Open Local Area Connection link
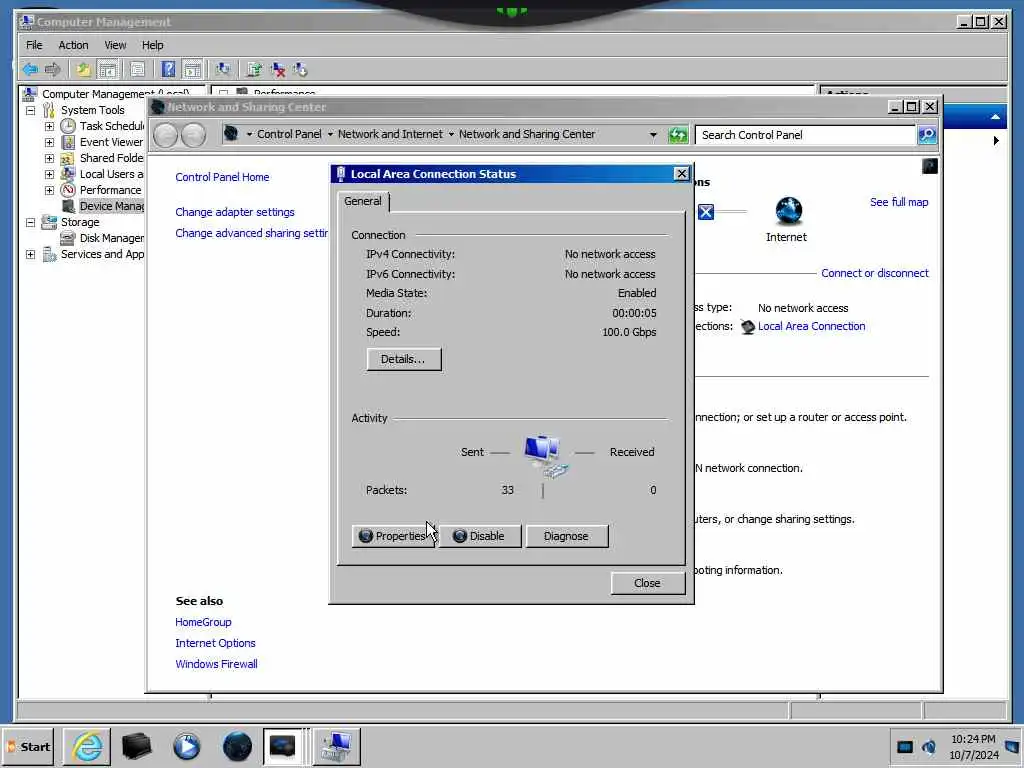Viewport: 1024px width, 768px height. (811, 327)
